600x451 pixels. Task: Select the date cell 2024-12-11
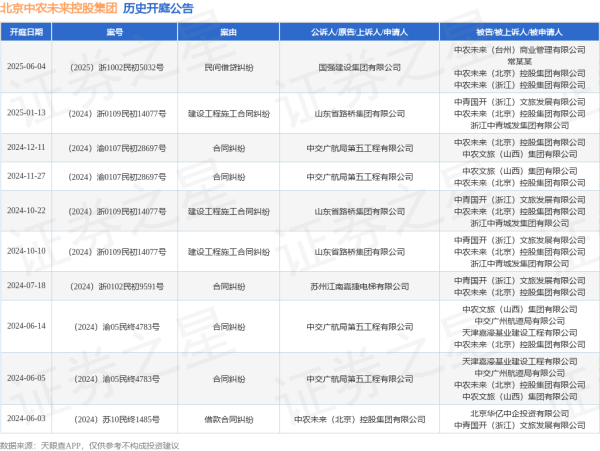(x=26, y=147)
